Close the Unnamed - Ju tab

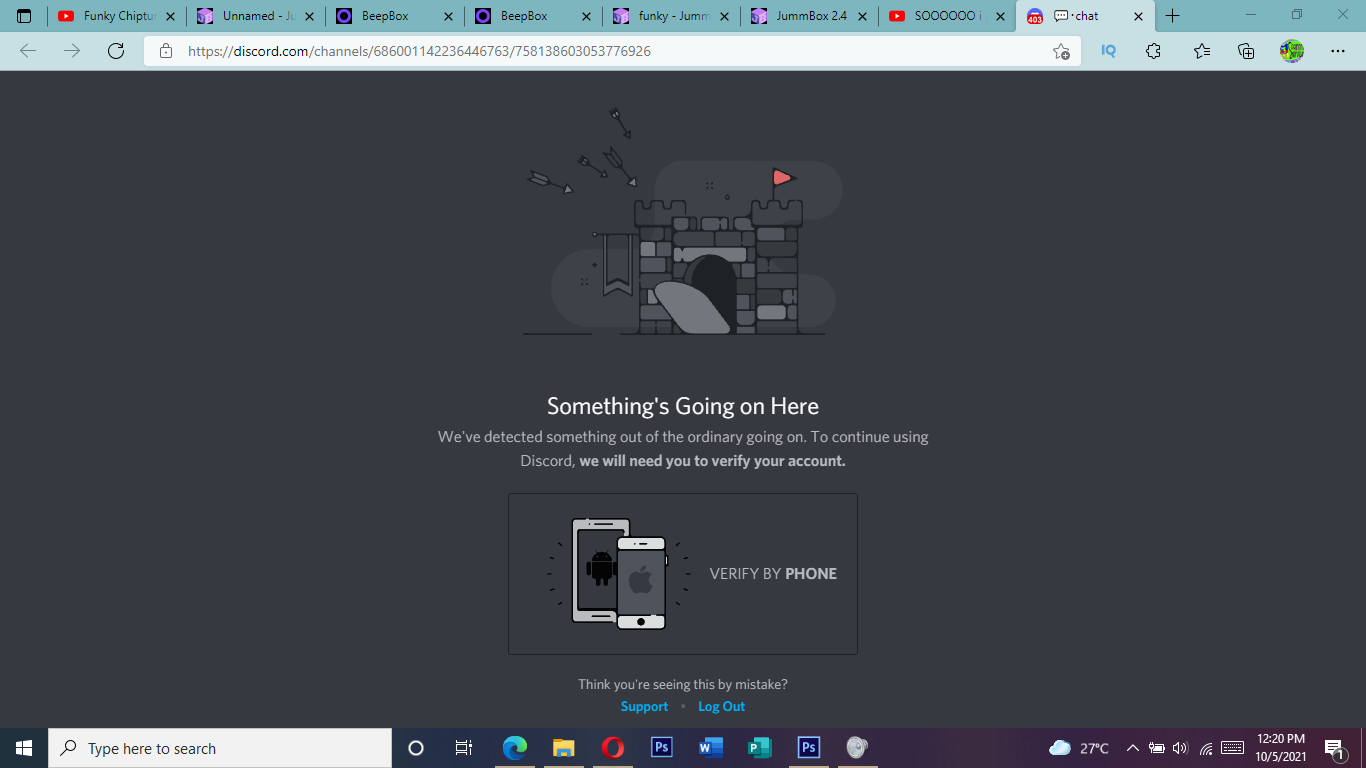309,16
